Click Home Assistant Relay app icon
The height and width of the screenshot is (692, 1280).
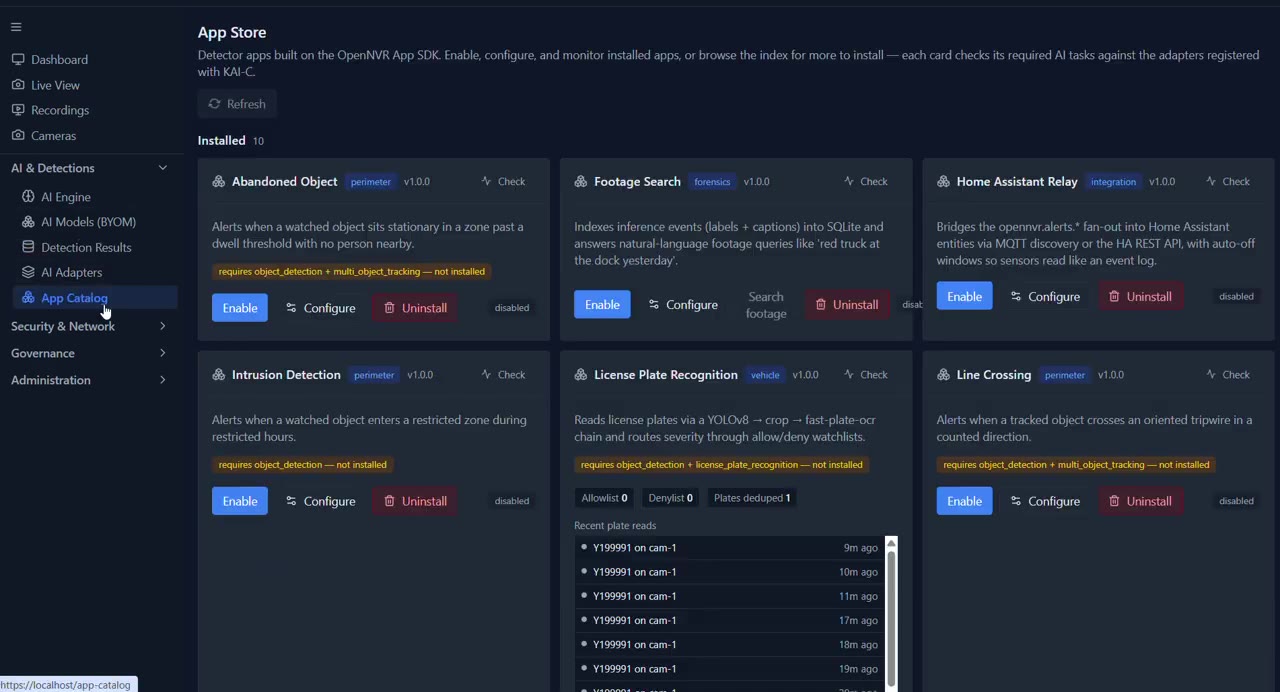(x=943, y=182)
